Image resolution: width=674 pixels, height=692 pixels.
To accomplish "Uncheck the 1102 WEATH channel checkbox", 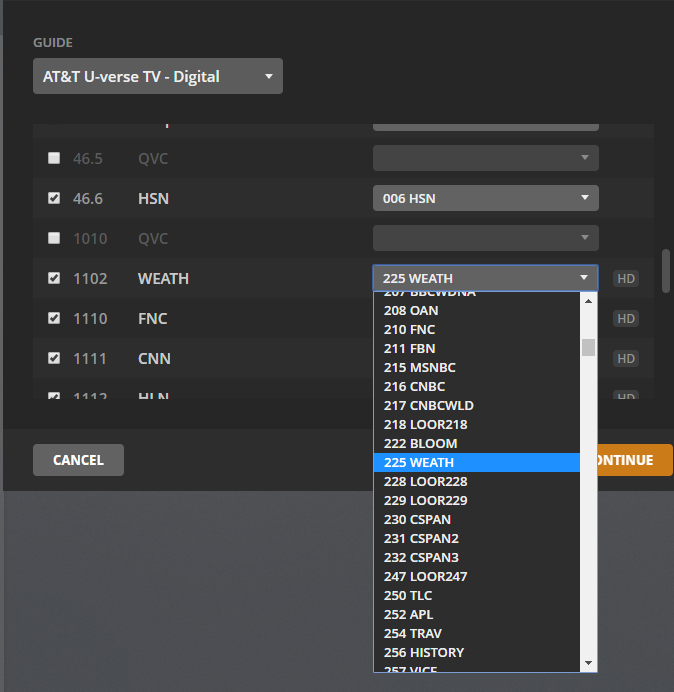I will click(x=54, y=278).
